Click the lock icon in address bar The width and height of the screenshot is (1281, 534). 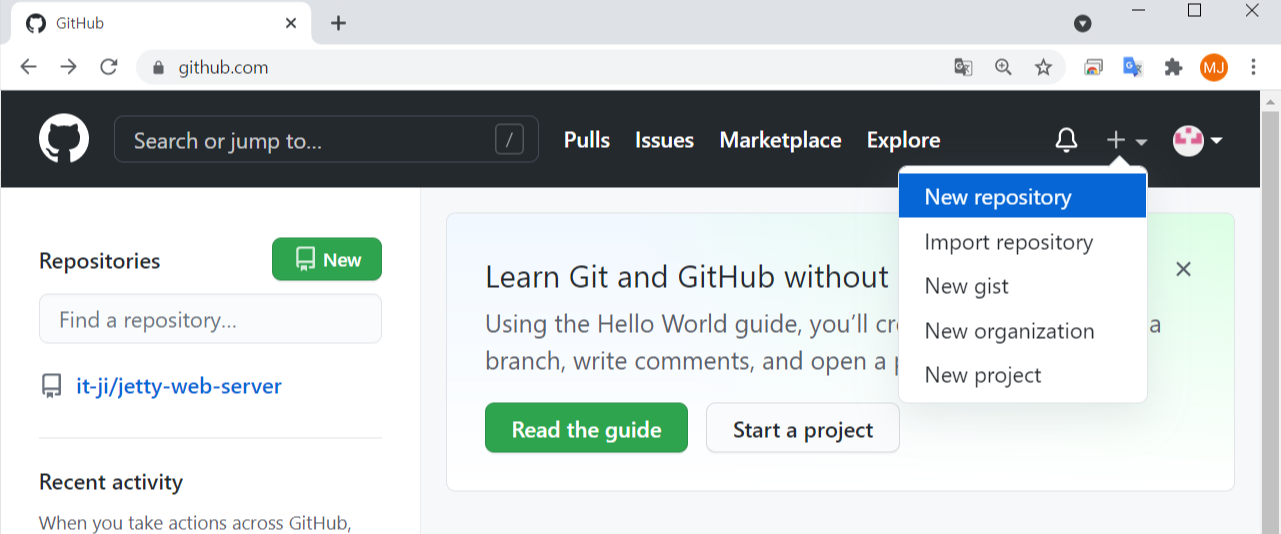coord(157,68)
